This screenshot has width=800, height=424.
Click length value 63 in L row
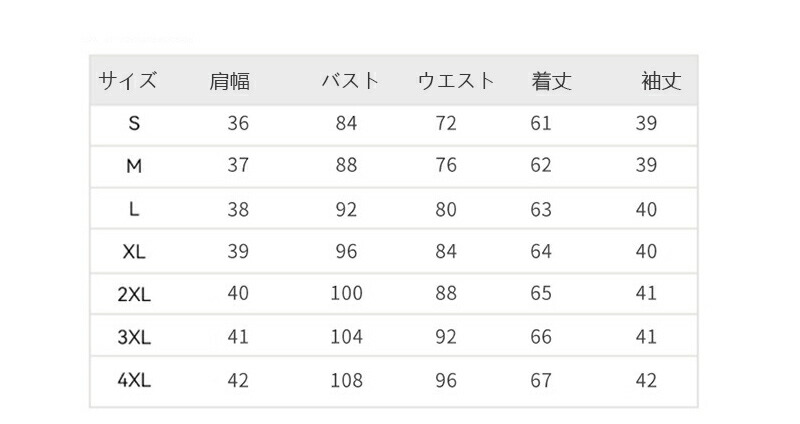point(541,209)
